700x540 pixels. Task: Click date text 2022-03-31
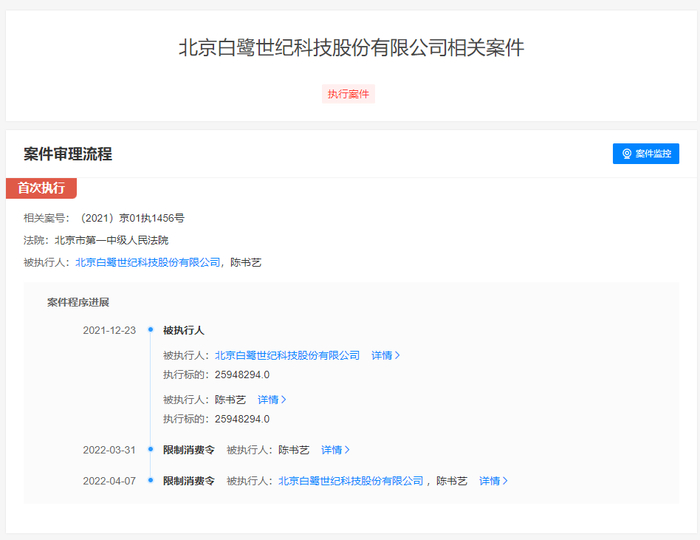pyautogui.click(x=109, y=450)
